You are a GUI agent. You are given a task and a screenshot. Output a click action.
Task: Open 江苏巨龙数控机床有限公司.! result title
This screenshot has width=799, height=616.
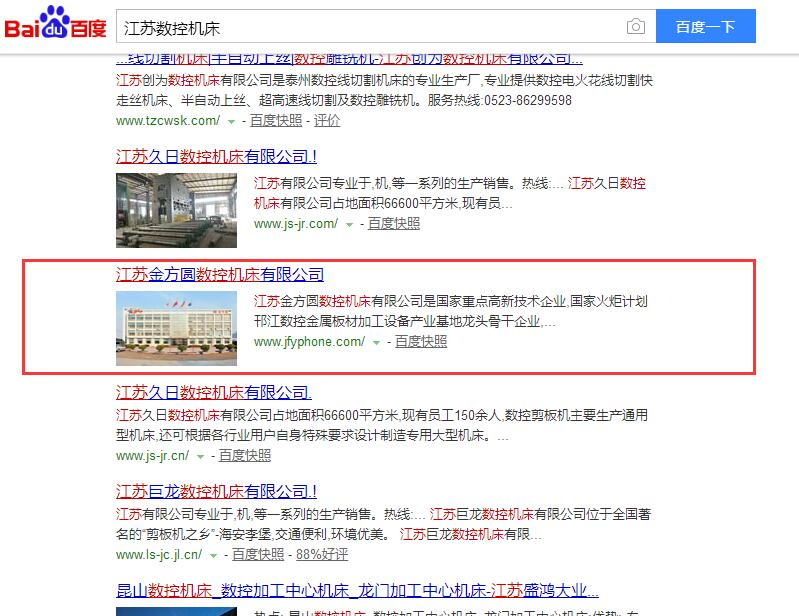216,491
